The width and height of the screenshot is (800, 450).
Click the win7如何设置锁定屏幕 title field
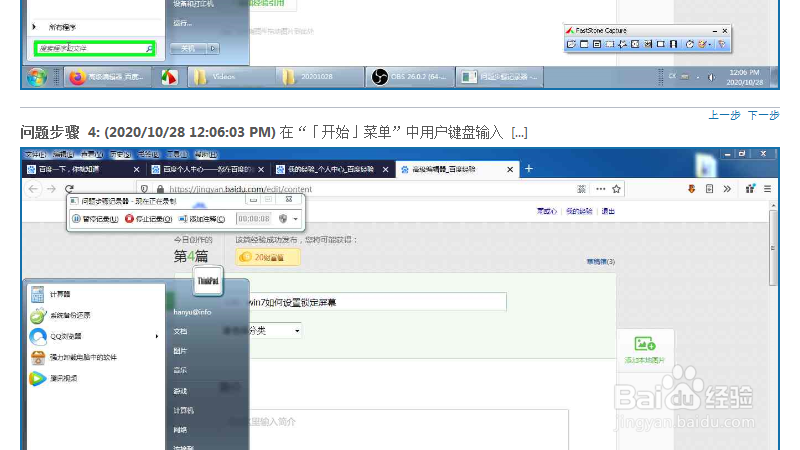(377, 302)
